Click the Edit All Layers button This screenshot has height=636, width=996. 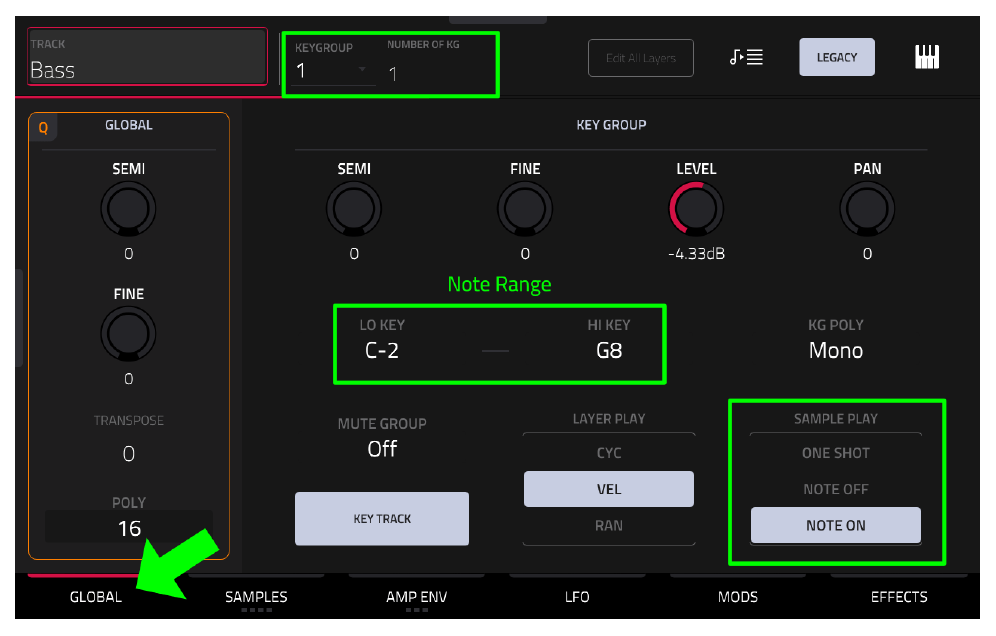pyautogui.click(x=640, y=58)
